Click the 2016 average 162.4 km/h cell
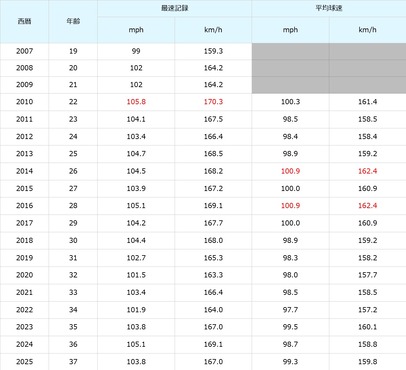The image size is (406, 370). pos(368,206)
